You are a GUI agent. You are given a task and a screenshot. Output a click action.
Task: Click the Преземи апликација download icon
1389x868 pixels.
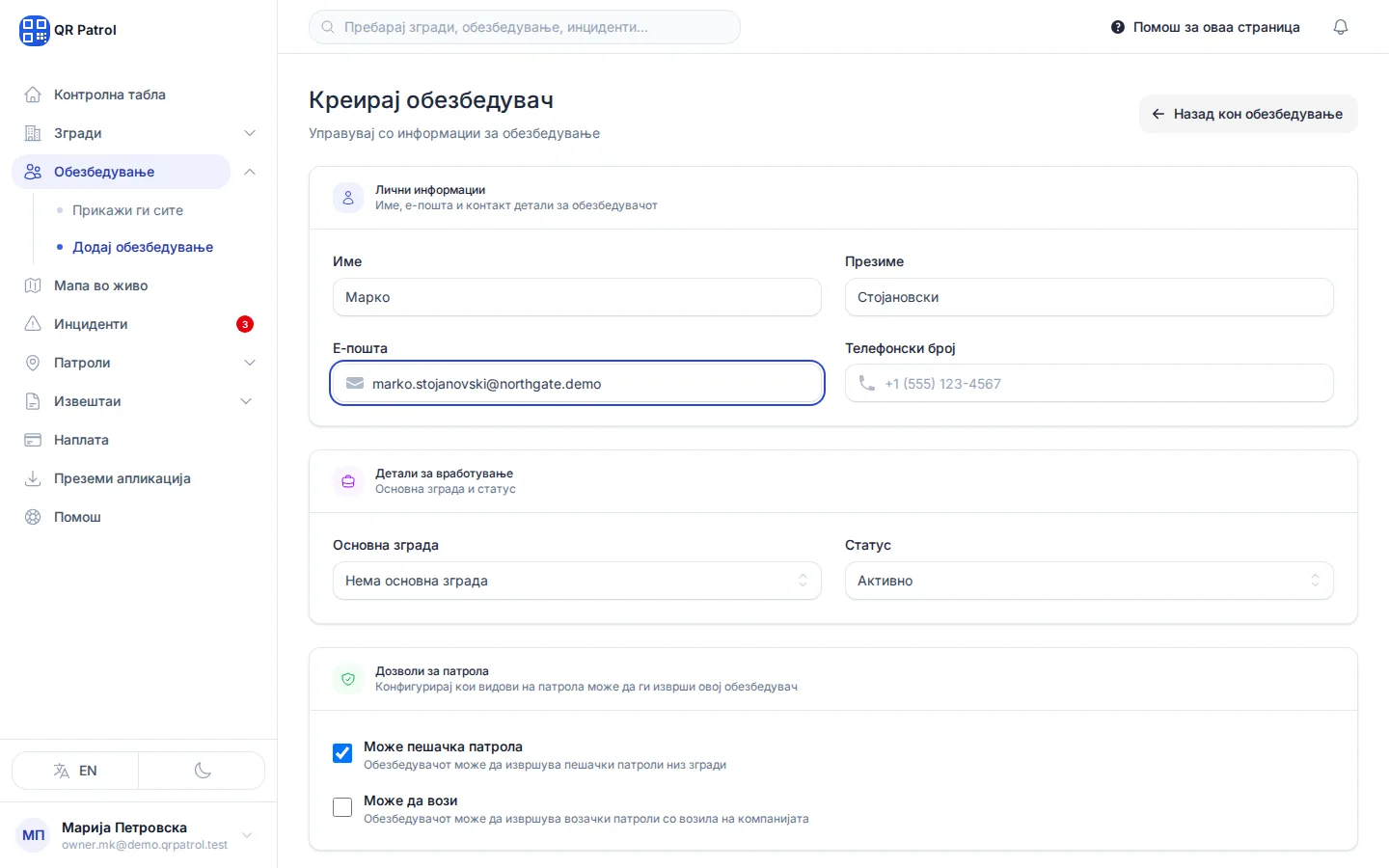pos(33,478)
